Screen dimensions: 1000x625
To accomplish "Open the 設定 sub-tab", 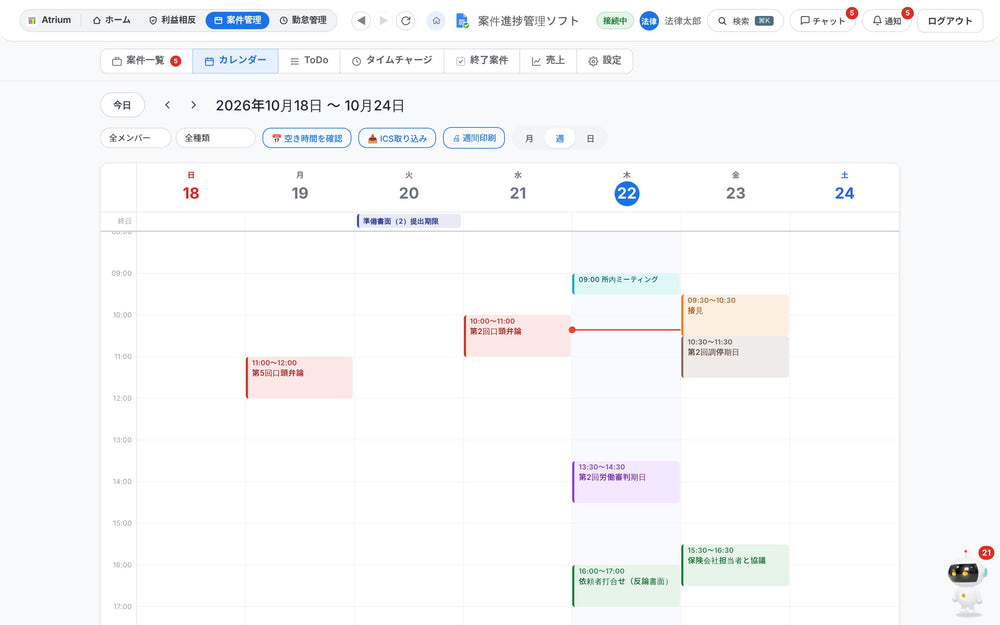I will [x=605, y=61].
